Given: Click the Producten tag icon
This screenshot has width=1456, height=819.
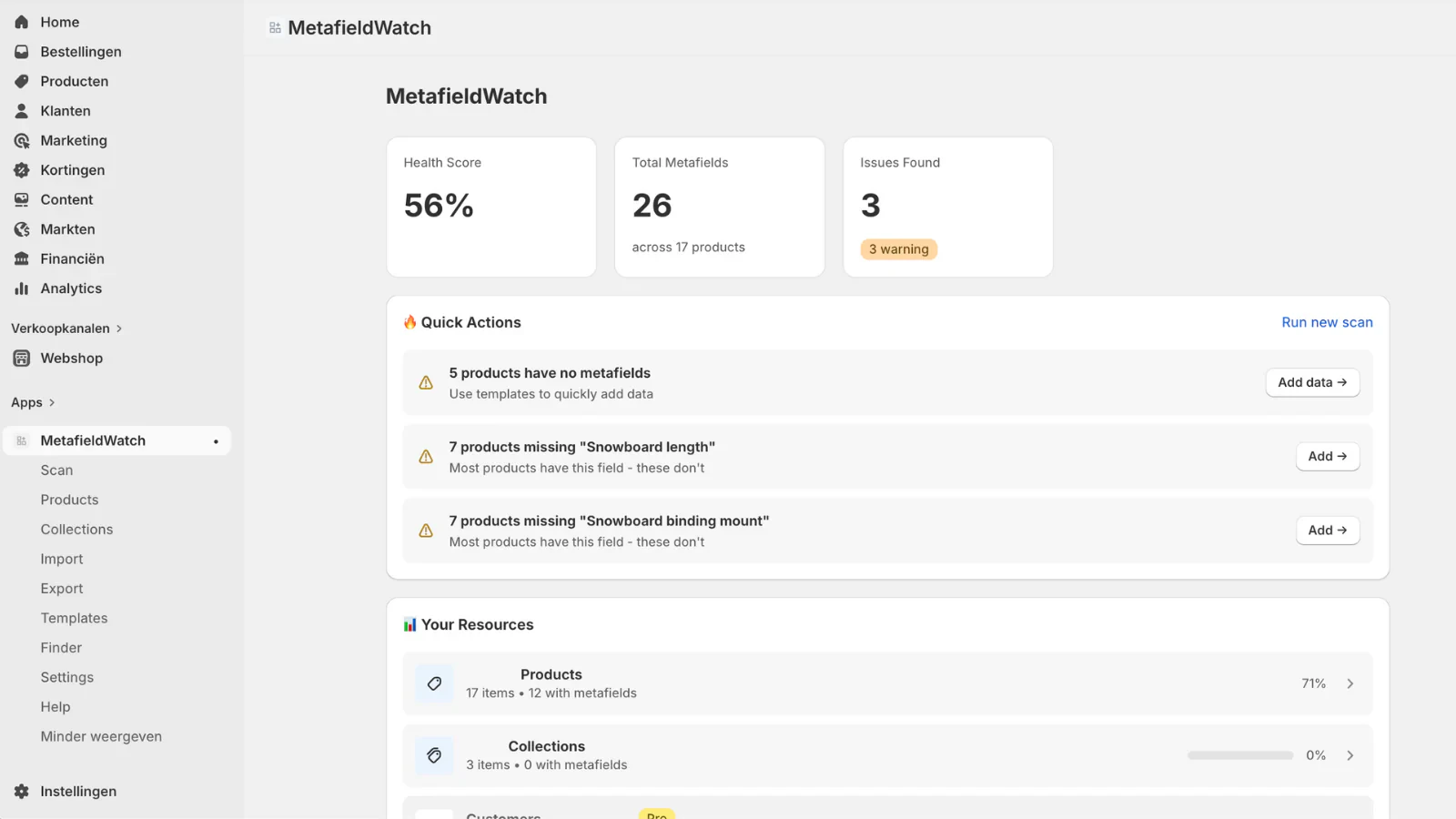Looking at the screenshot, I should pyautogui.click(x=22, y=81).
